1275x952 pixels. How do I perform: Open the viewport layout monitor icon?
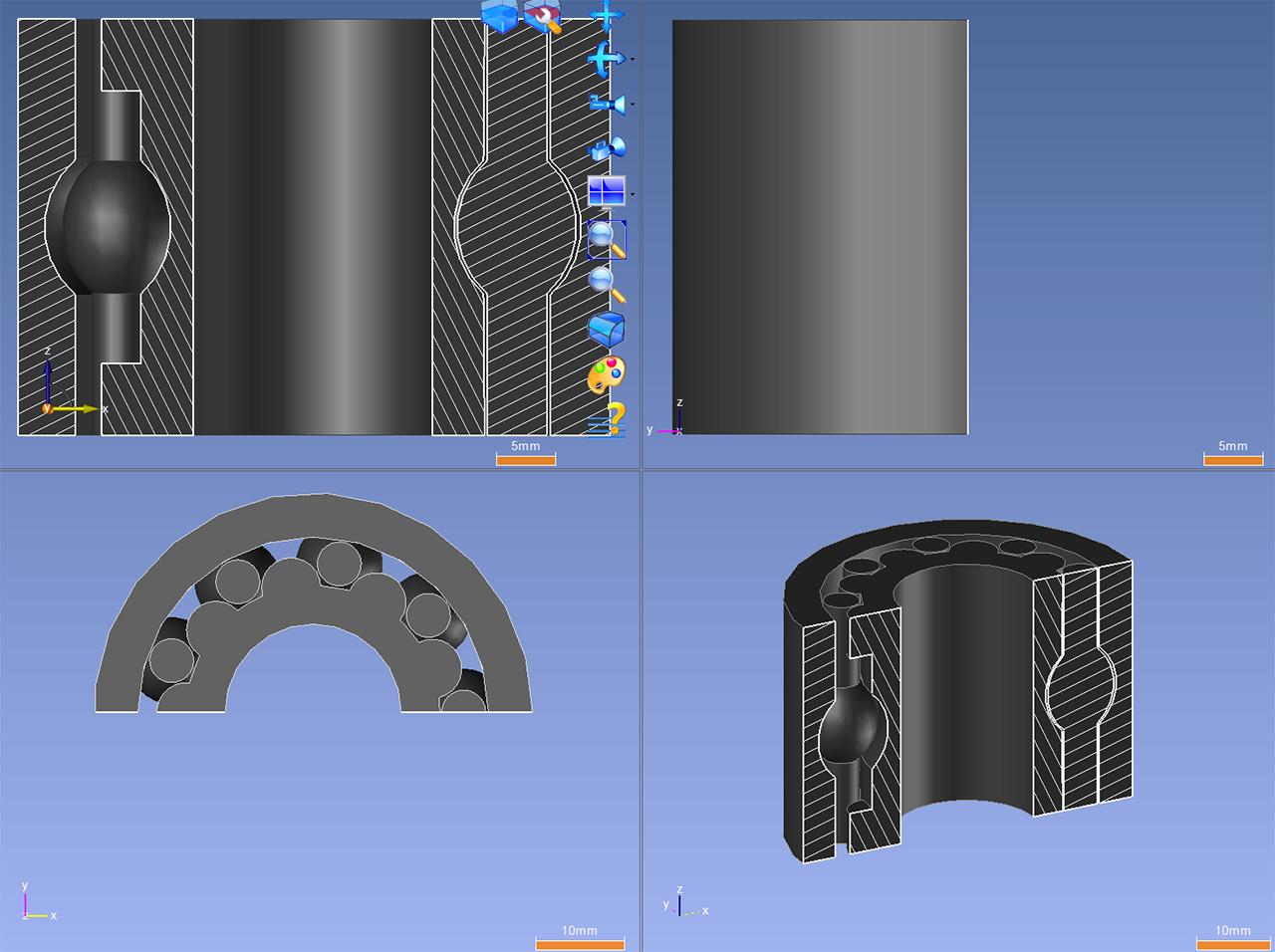[607, 191]
